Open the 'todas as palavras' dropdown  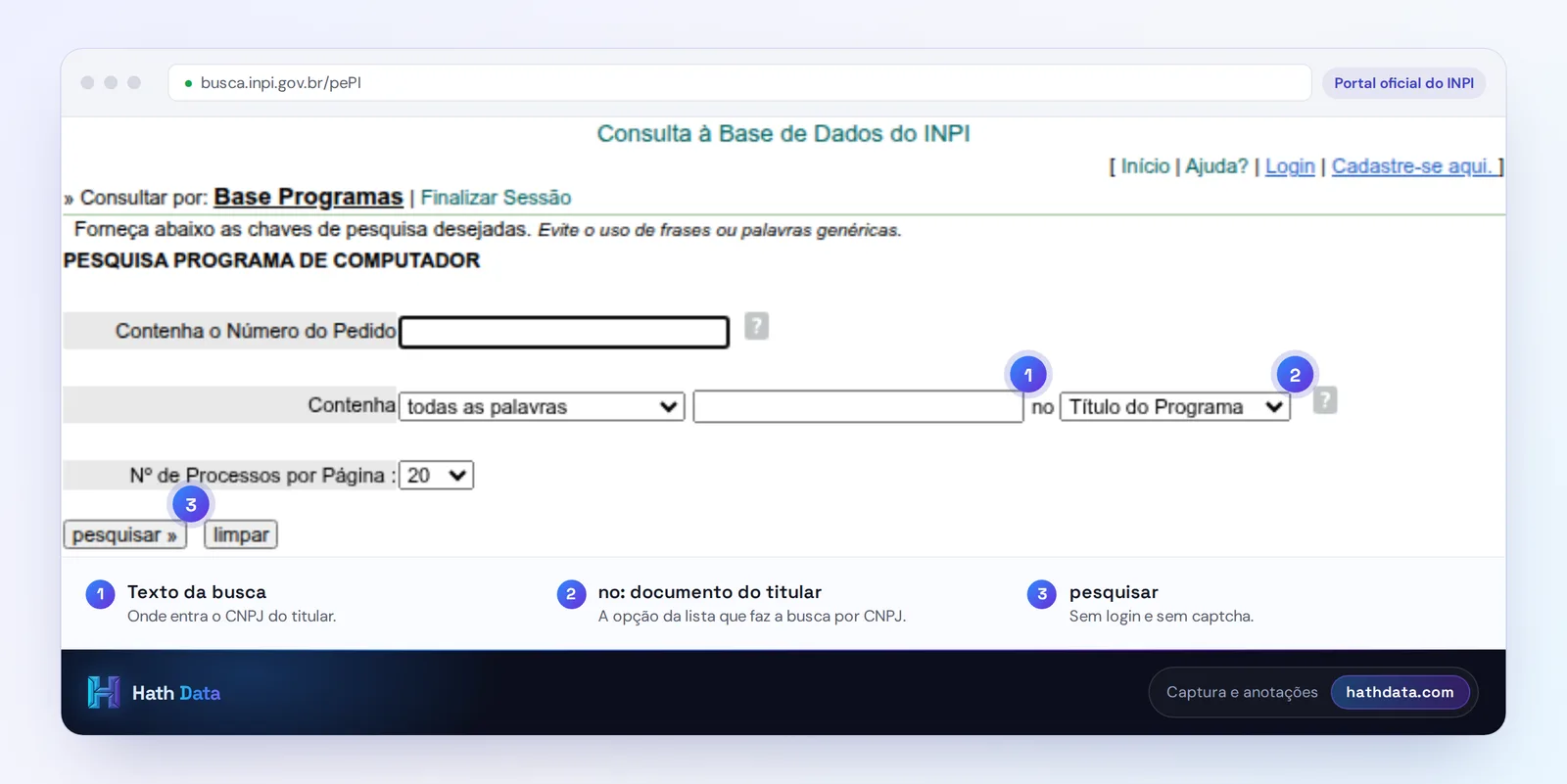click(x=542, y=406)
